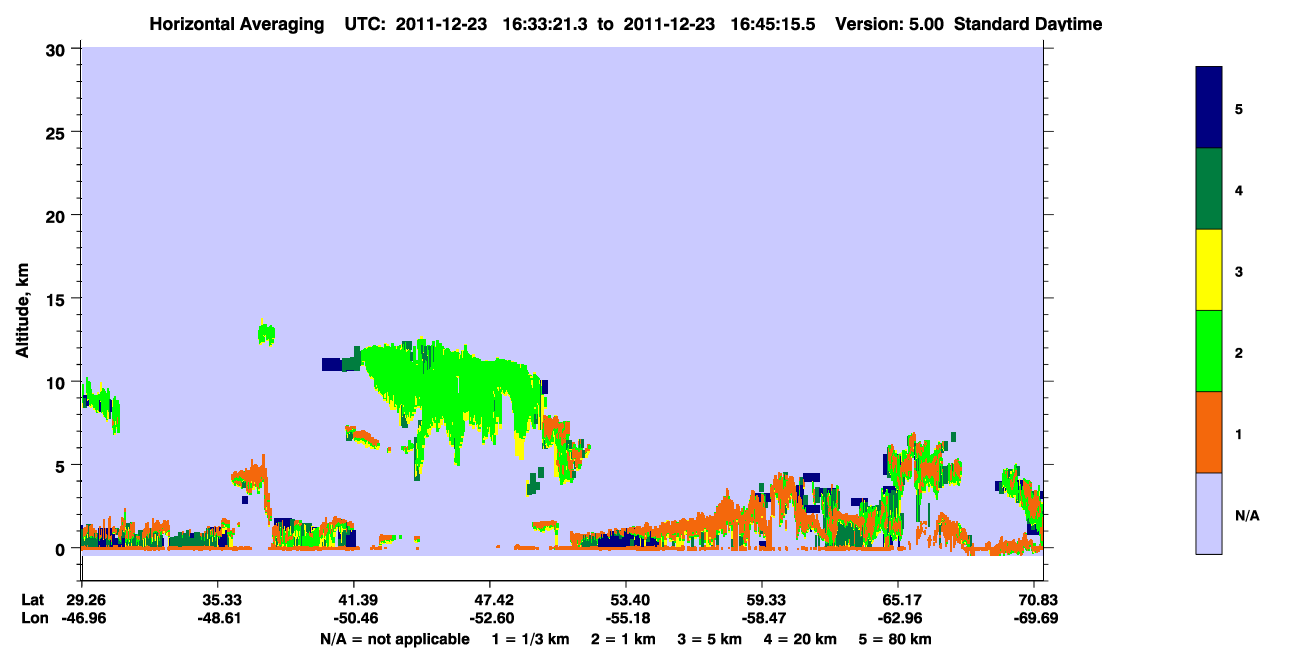Click the latitude value 41.39
1300x667 pixels.
click(353, 600)
